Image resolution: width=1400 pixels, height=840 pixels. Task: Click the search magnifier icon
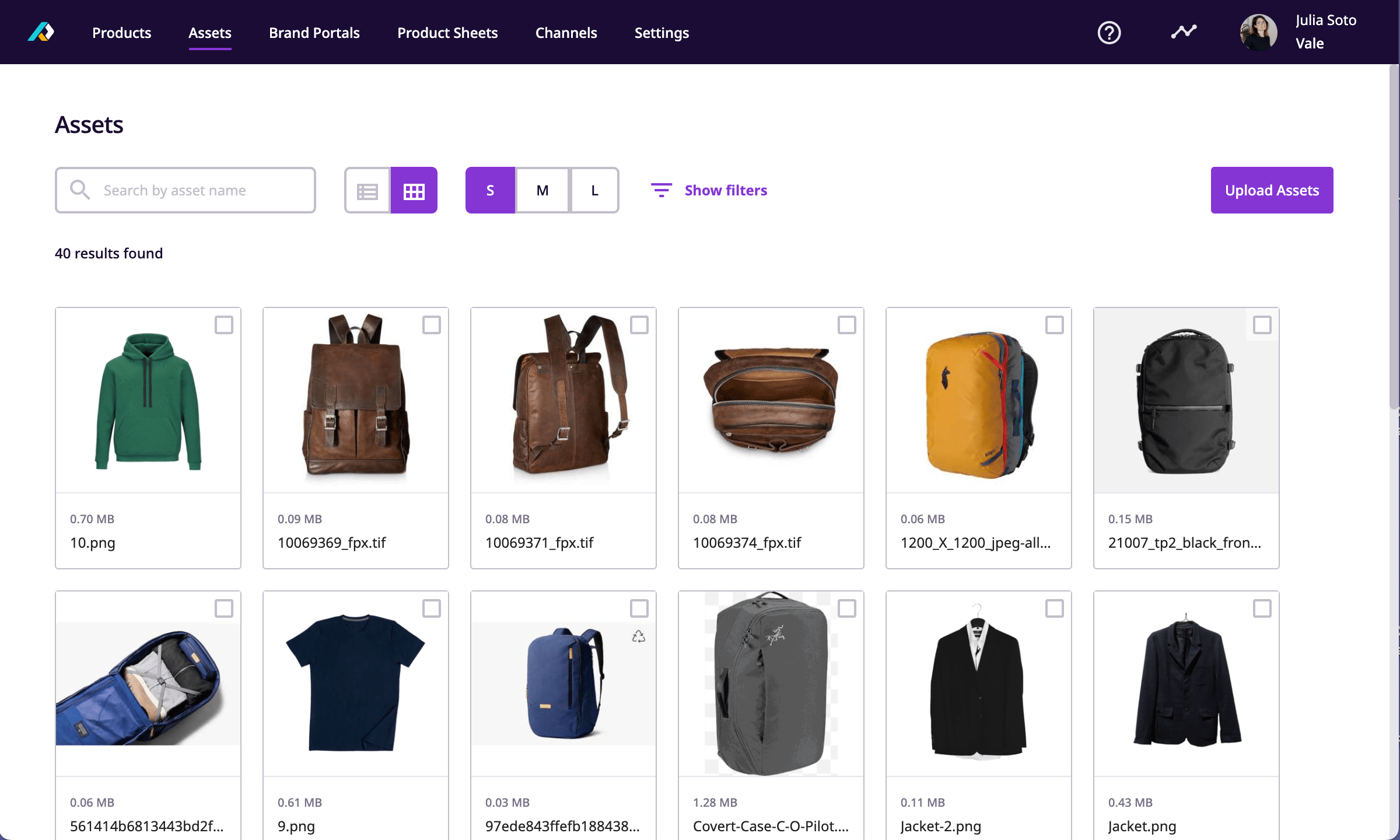[80, 190]
